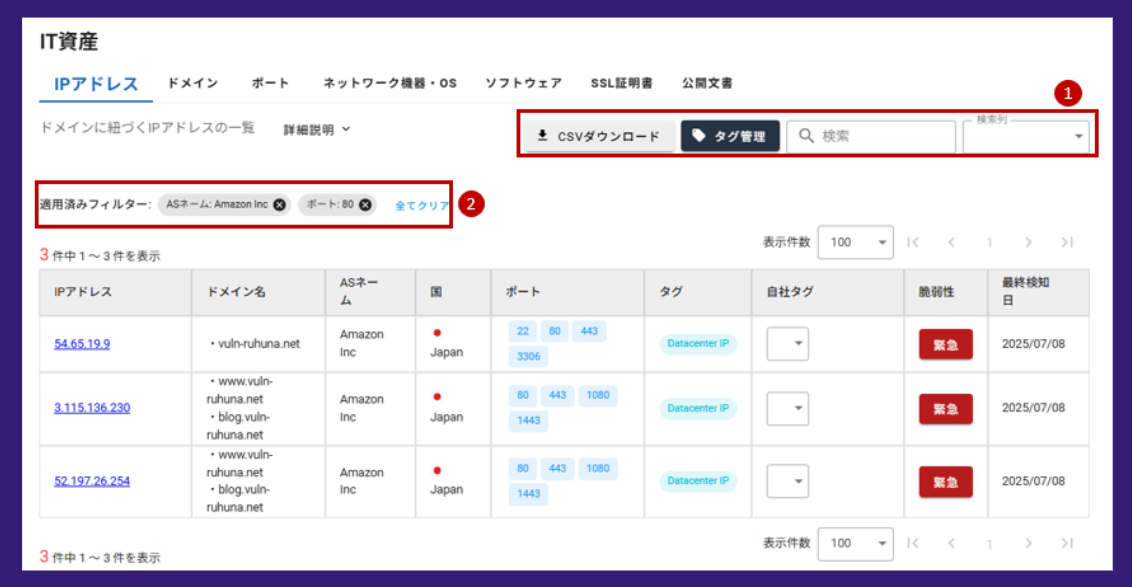This screenshot has height=587, width=1132.
Task: Switch to the ドメイン tab
Action: (192, 83)
